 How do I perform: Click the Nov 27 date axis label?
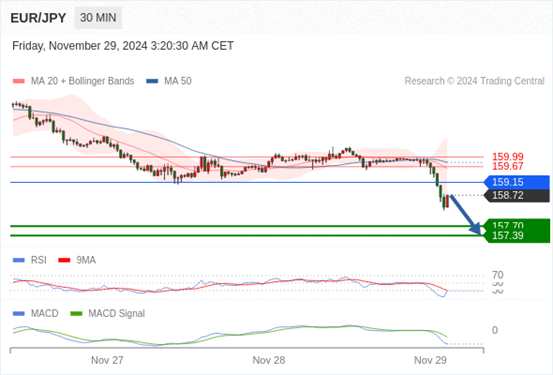coord(107,361)
